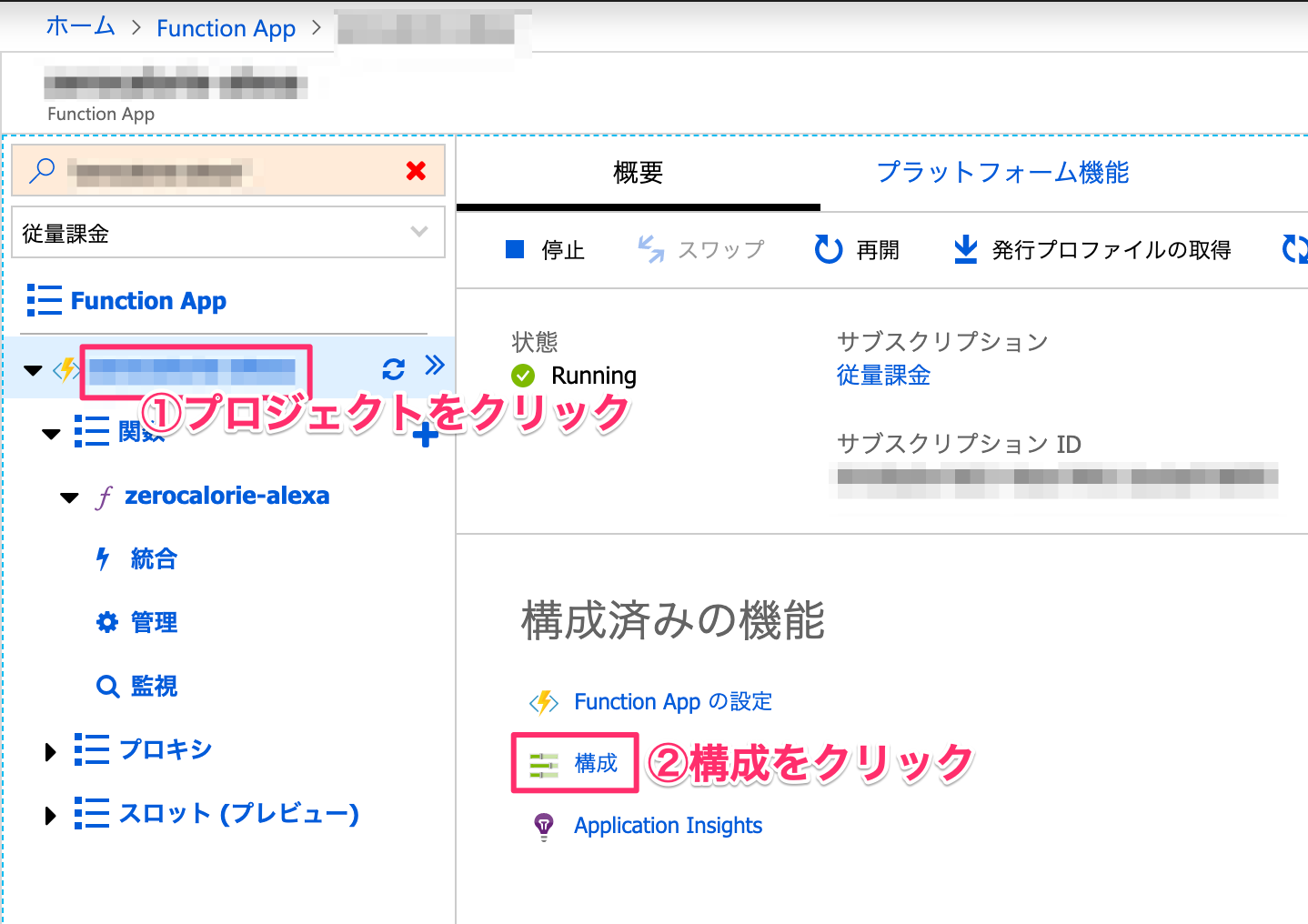Screen dimensions: 1308x924
Task: Click 発行プロファイルの取得 button
Action: 1112,250
